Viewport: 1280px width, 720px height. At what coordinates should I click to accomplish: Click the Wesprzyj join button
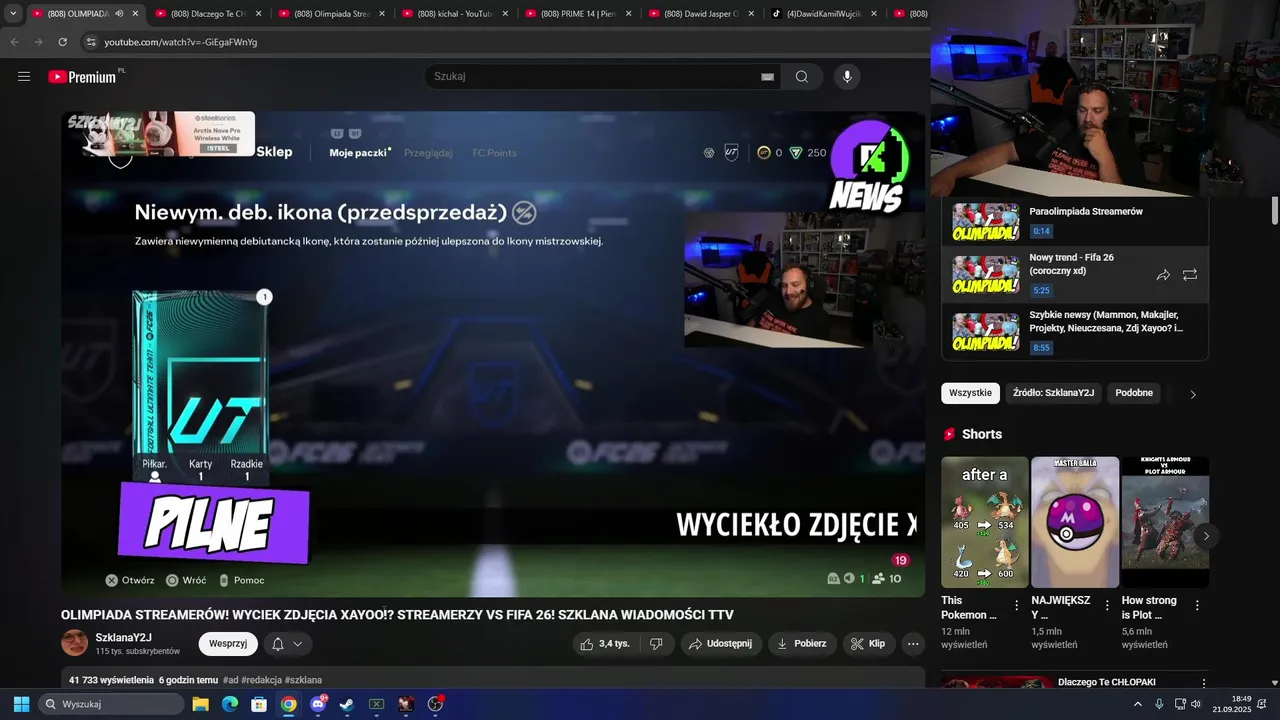point(228,644)
